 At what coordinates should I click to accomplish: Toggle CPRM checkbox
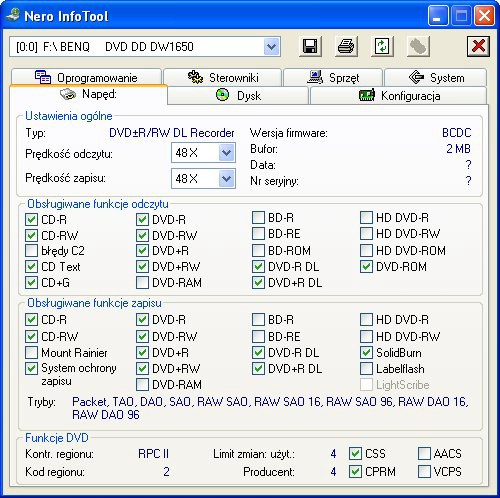point(355,471)
